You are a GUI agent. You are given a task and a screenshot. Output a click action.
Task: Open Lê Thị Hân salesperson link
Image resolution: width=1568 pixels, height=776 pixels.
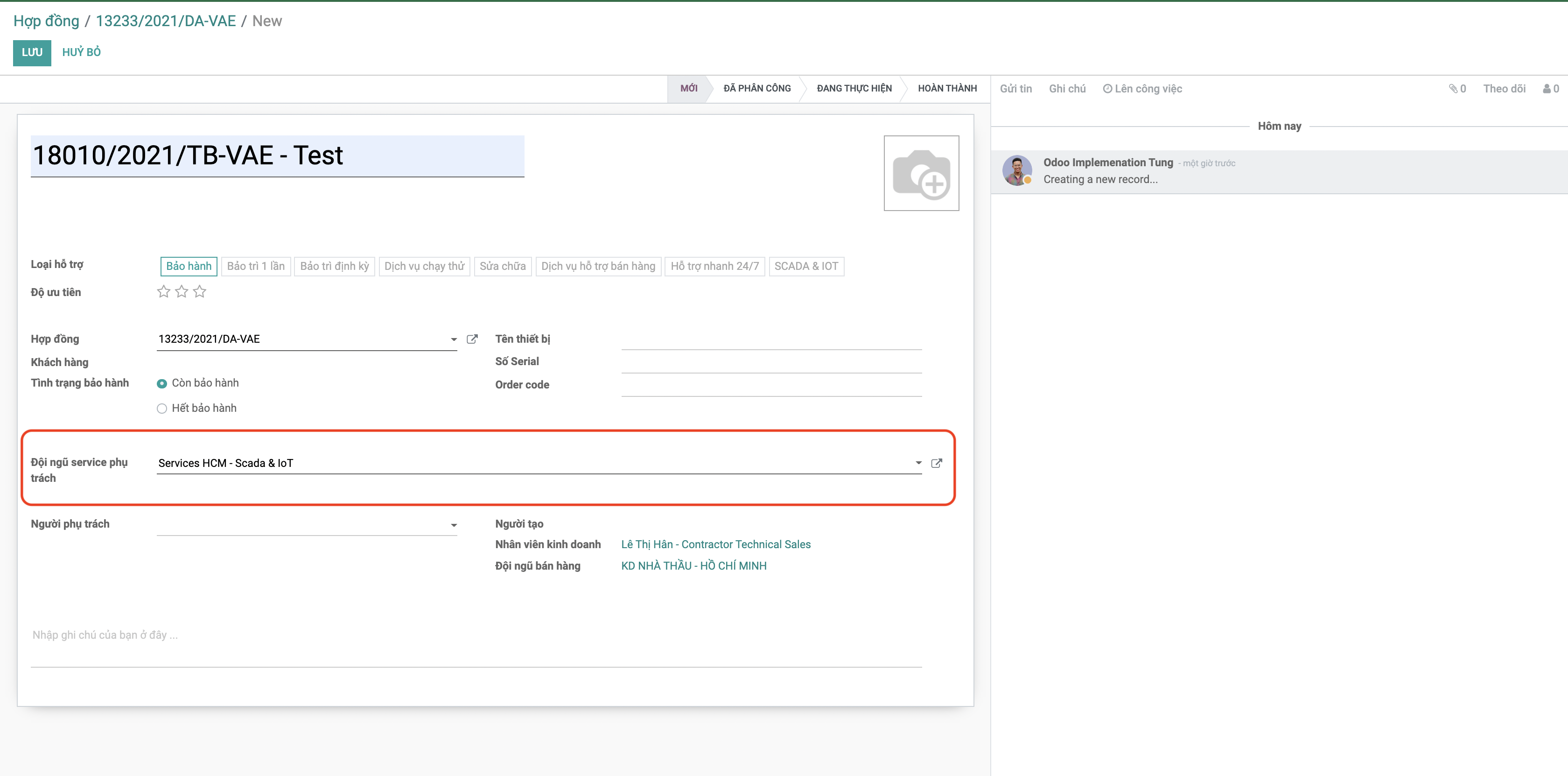click(x=715, y=544)
